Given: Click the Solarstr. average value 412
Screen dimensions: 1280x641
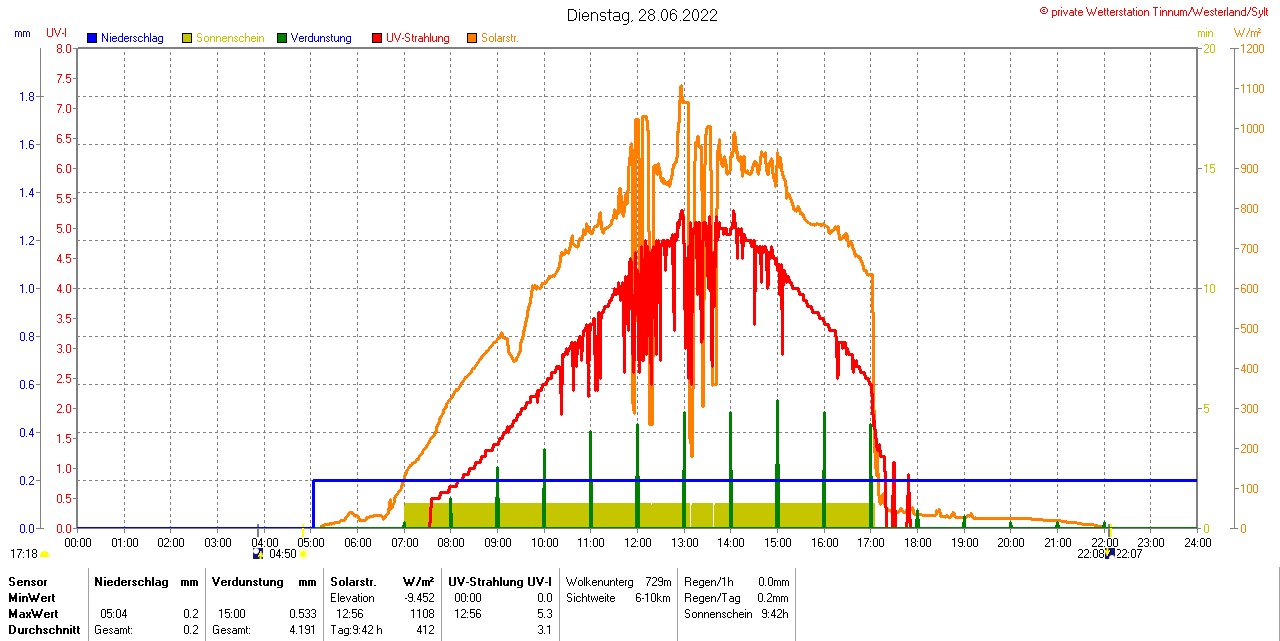Looking at the screenshot, I should click(425, 629).
